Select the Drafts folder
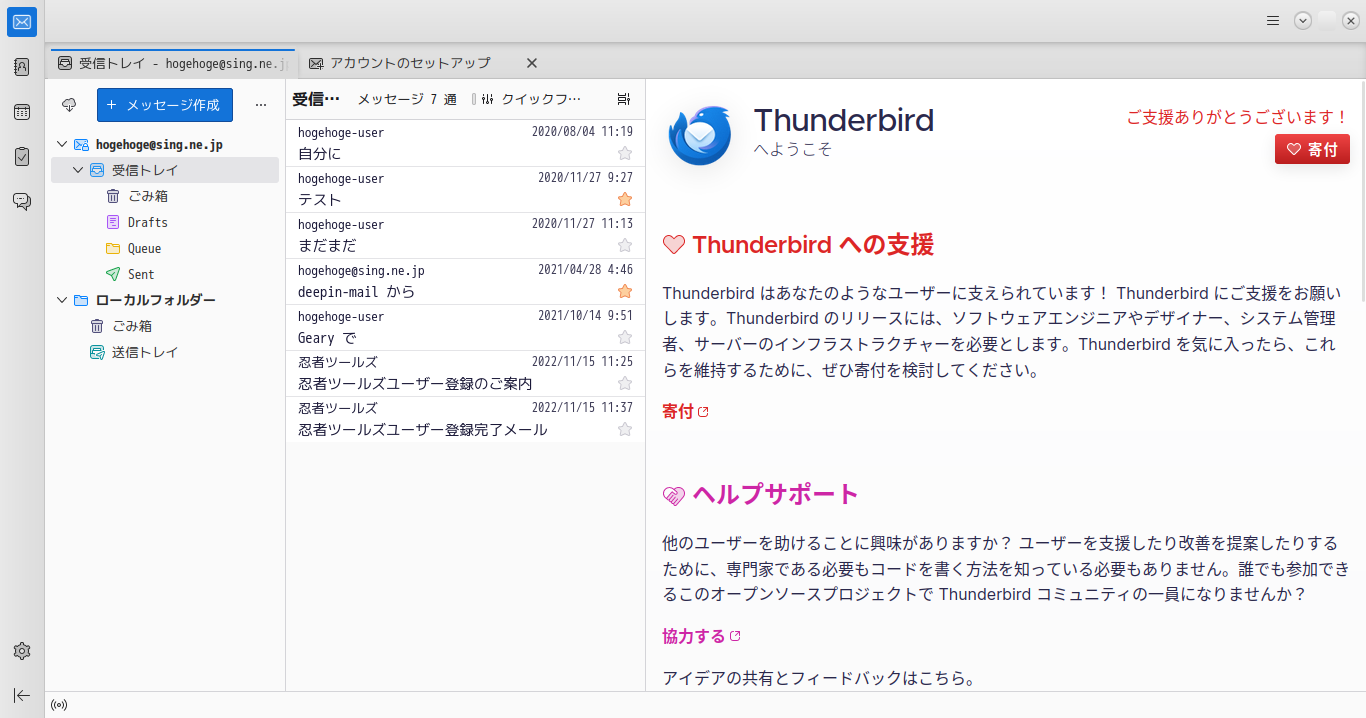Screen dimensions: 1366x718 [165, 222]
